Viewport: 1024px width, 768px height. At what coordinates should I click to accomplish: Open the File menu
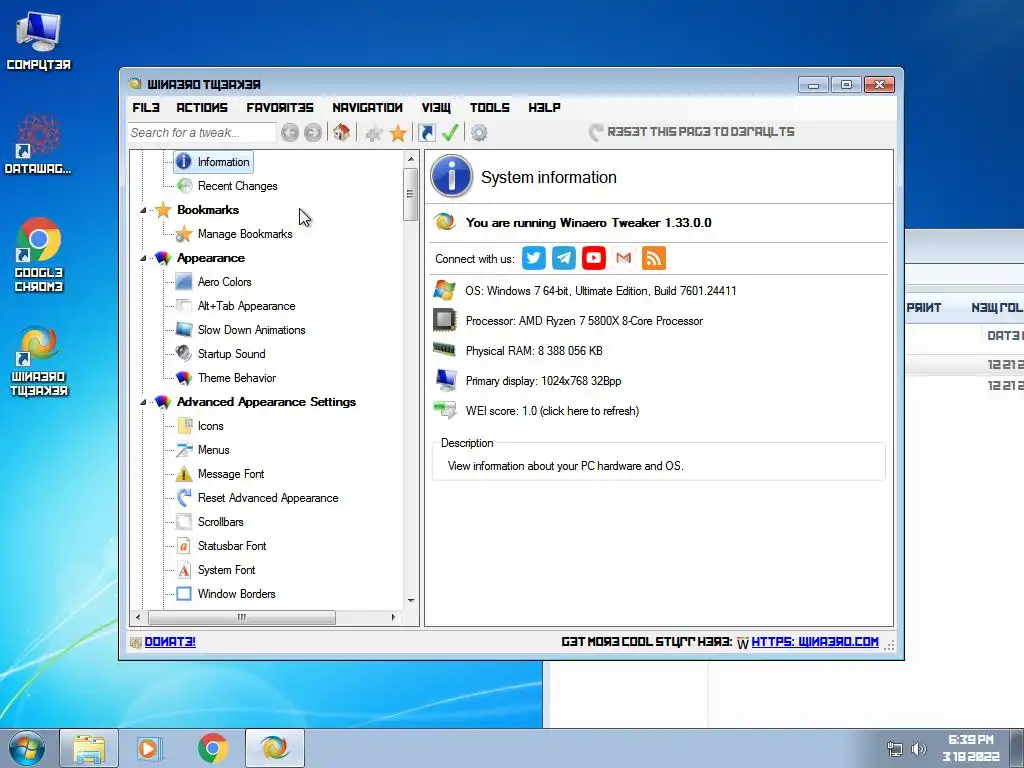[146, 107]
